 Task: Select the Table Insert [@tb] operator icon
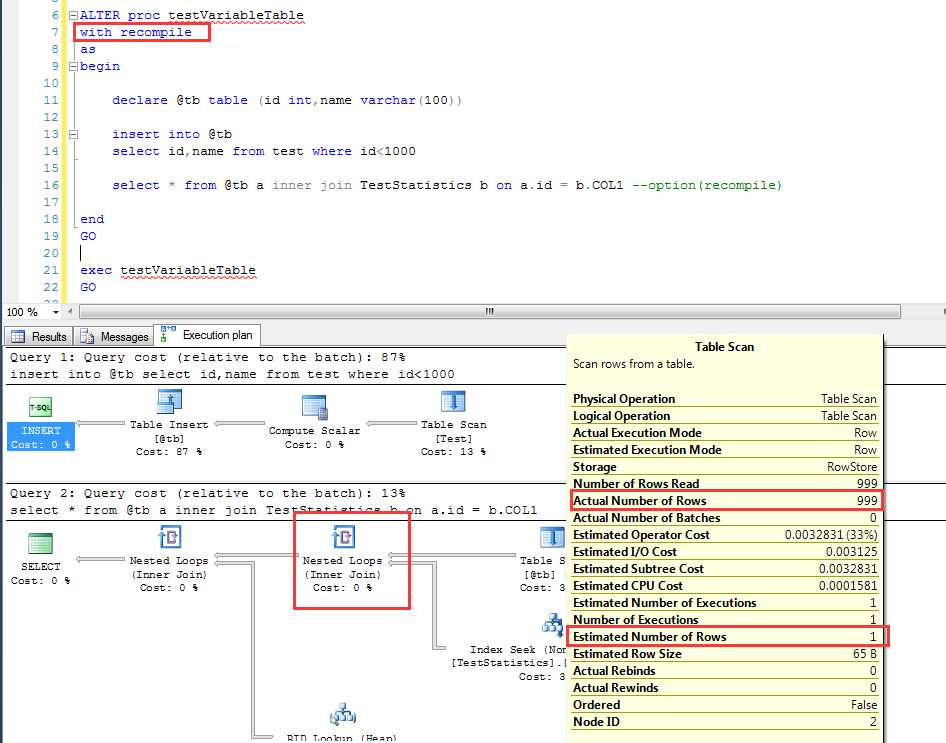(x=168, y=402)
